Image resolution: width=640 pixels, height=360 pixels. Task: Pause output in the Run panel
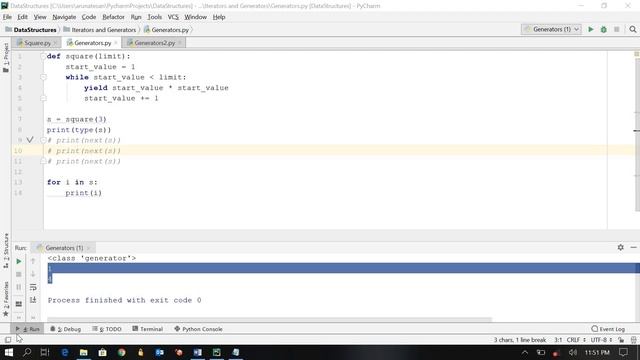click(19, 287)
